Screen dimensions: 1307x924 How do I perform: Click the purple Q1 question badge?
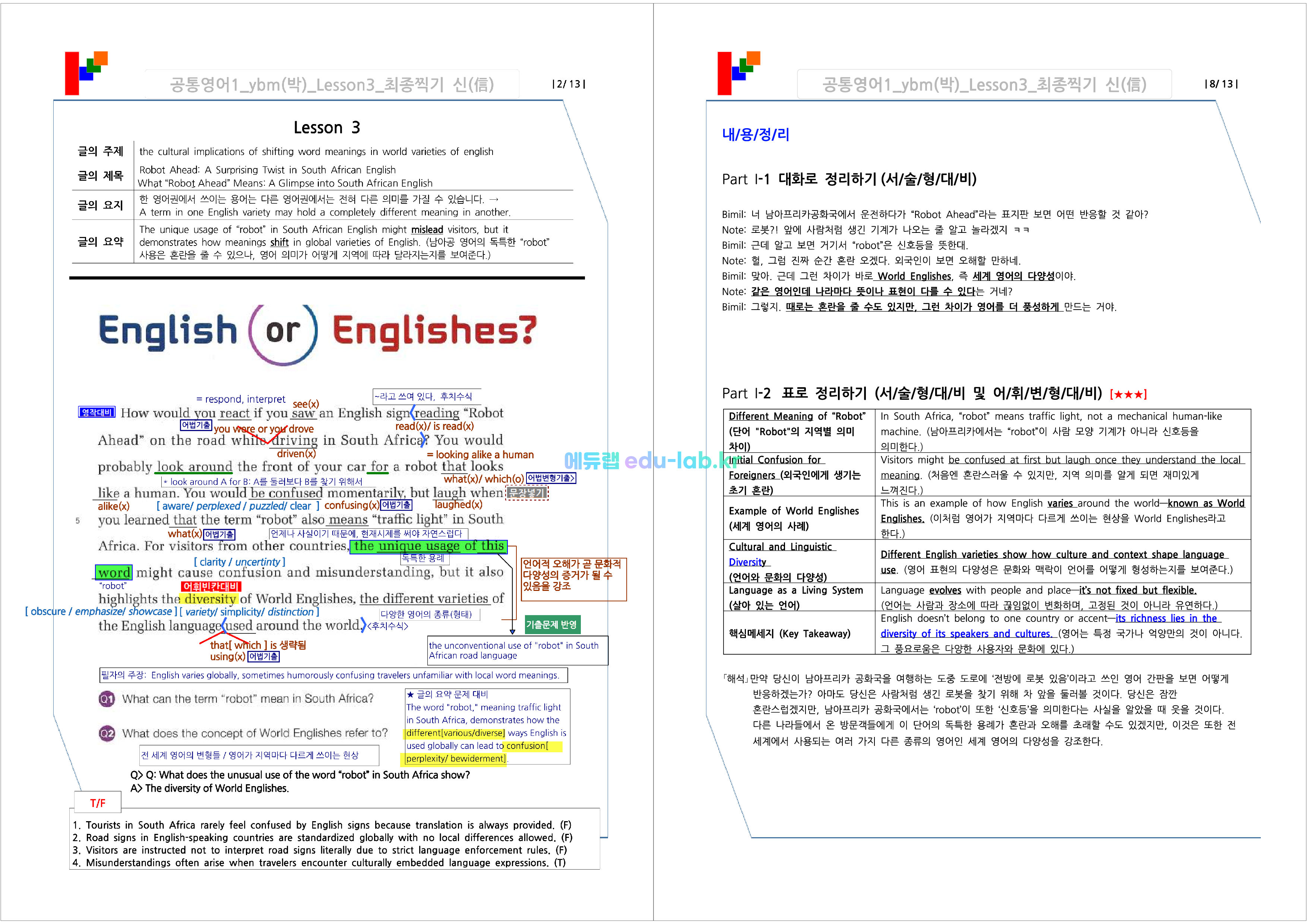coord(107,699)
